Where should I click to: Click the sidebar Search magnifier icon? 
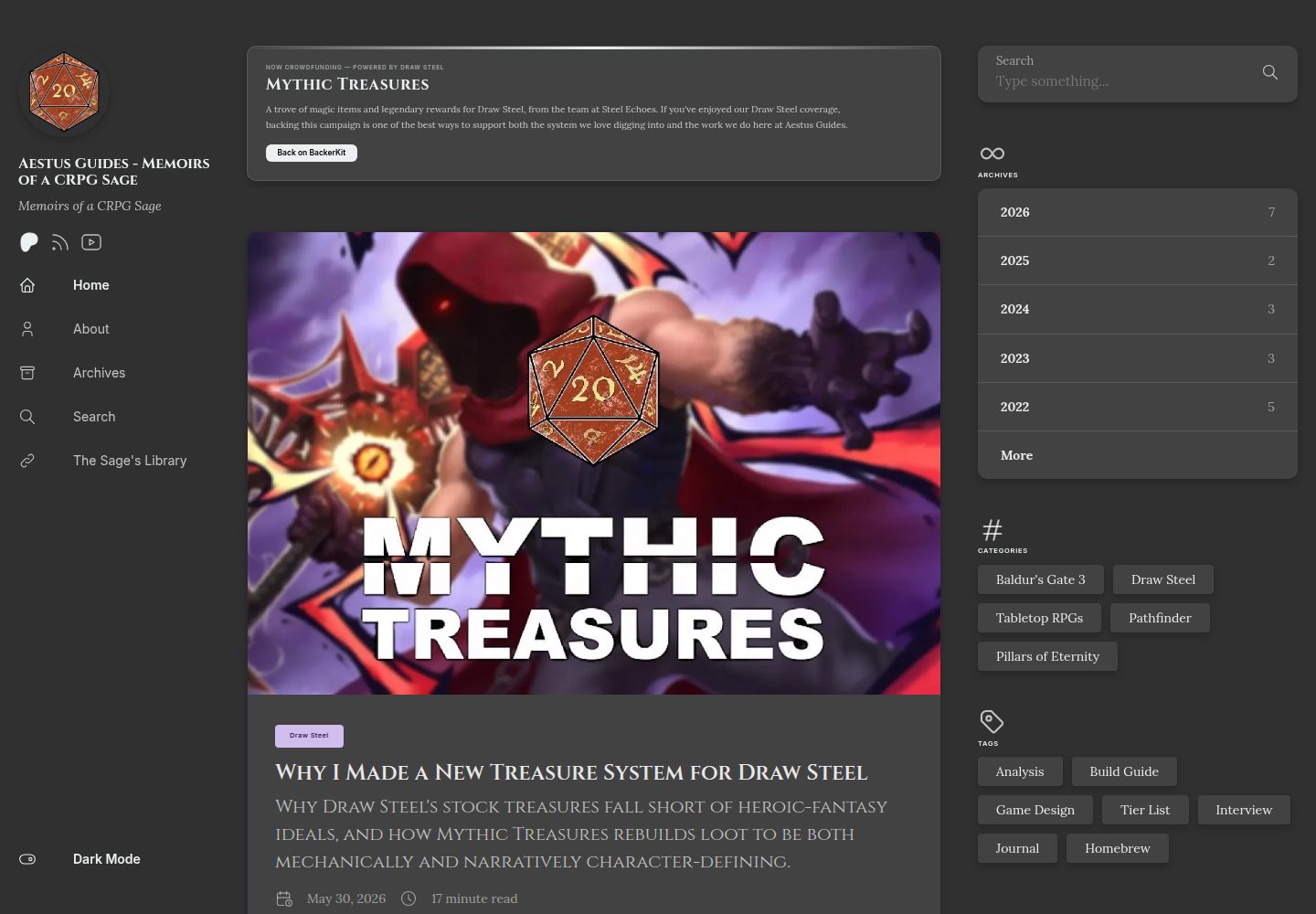click(27, 417)
